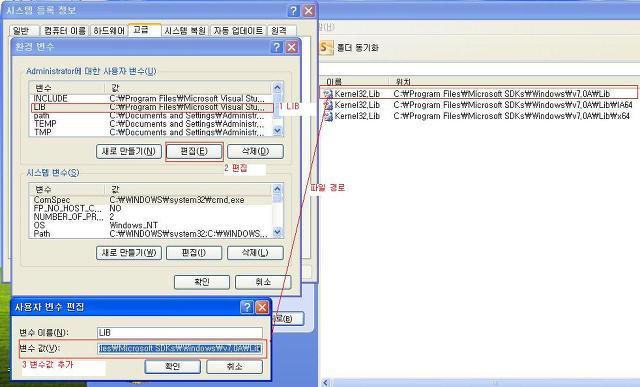Open the 자동 업데이트 tab

click(x=238, y=31)
